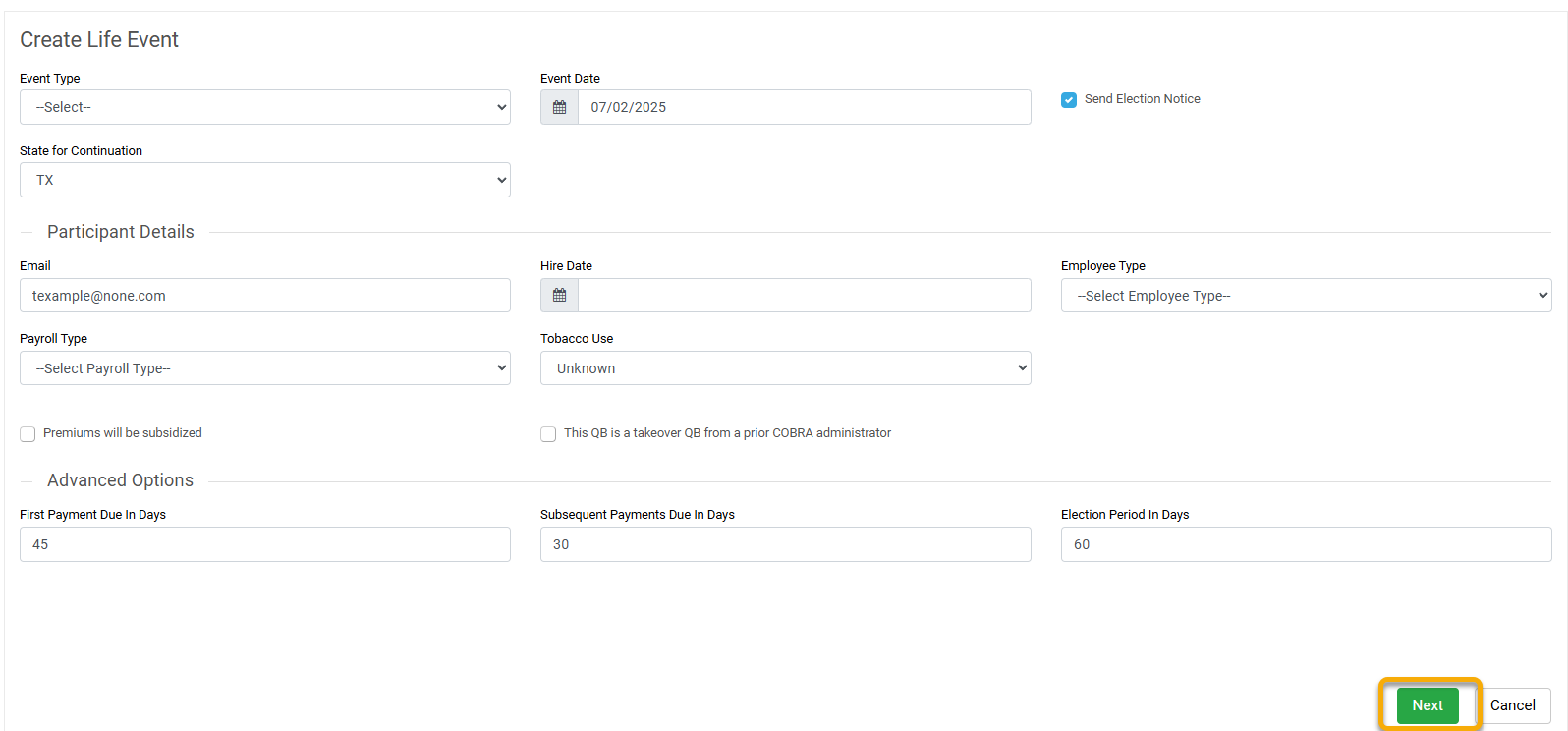Open the Event Type dropdown
This screenshot has height=731, width=1568.
[265, 107]
